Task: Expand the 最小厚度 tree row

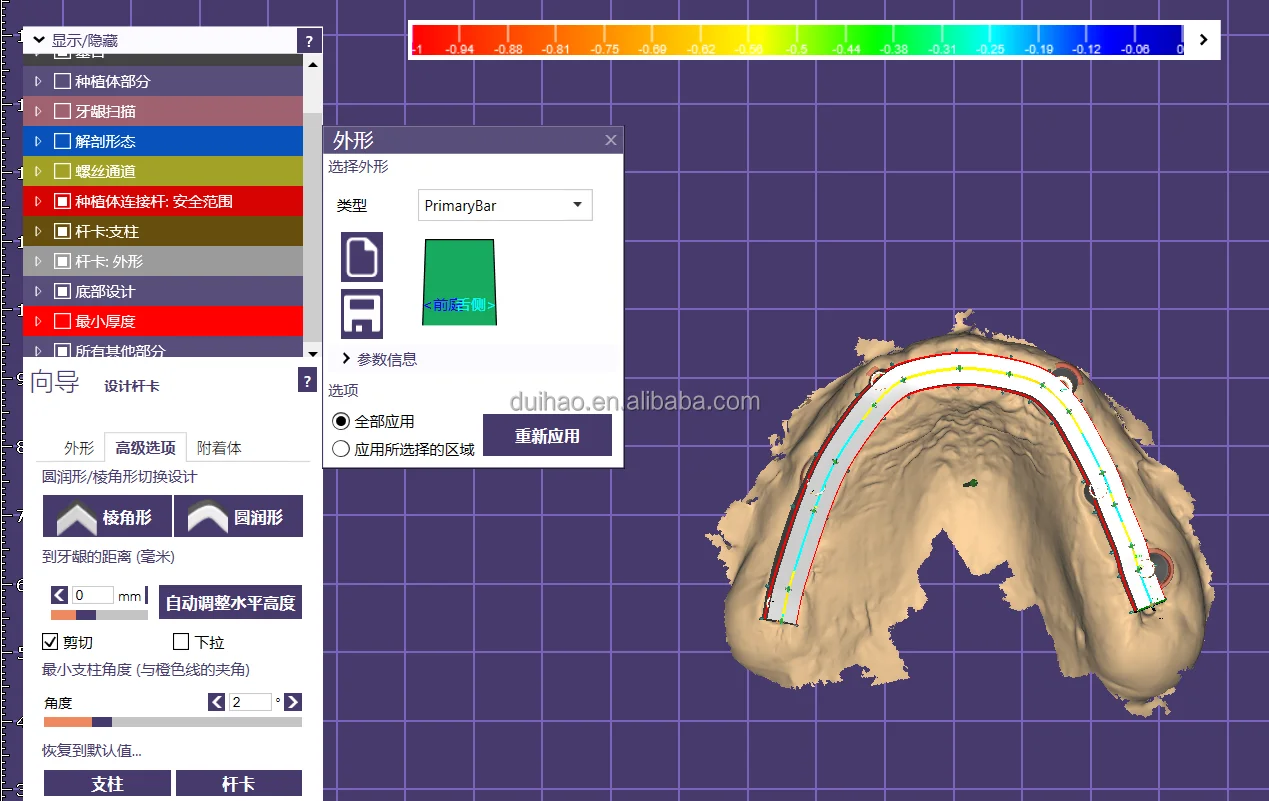Action: [39, 321]
